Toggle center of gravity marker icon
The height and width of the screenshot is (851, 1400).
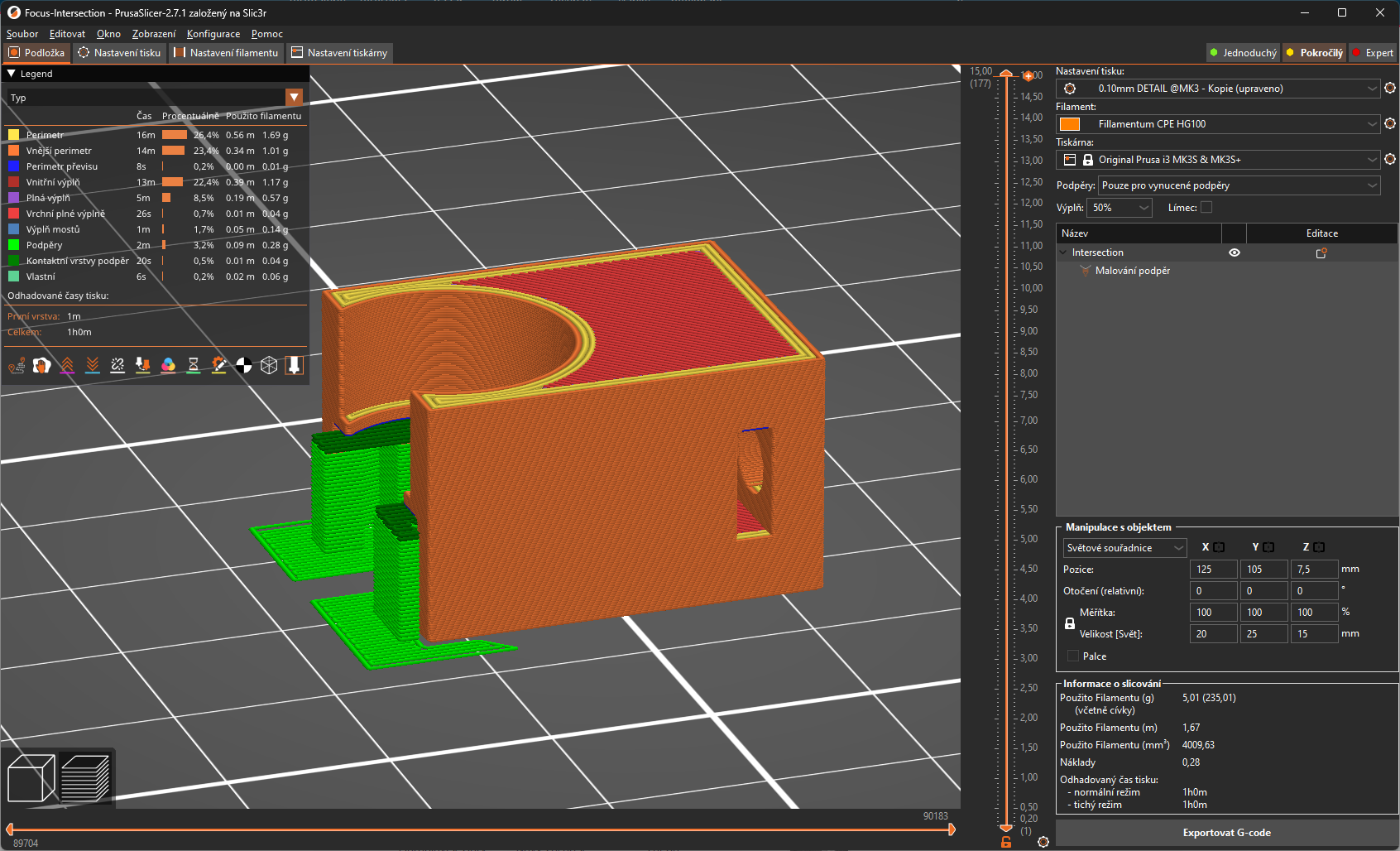point(244,365)
